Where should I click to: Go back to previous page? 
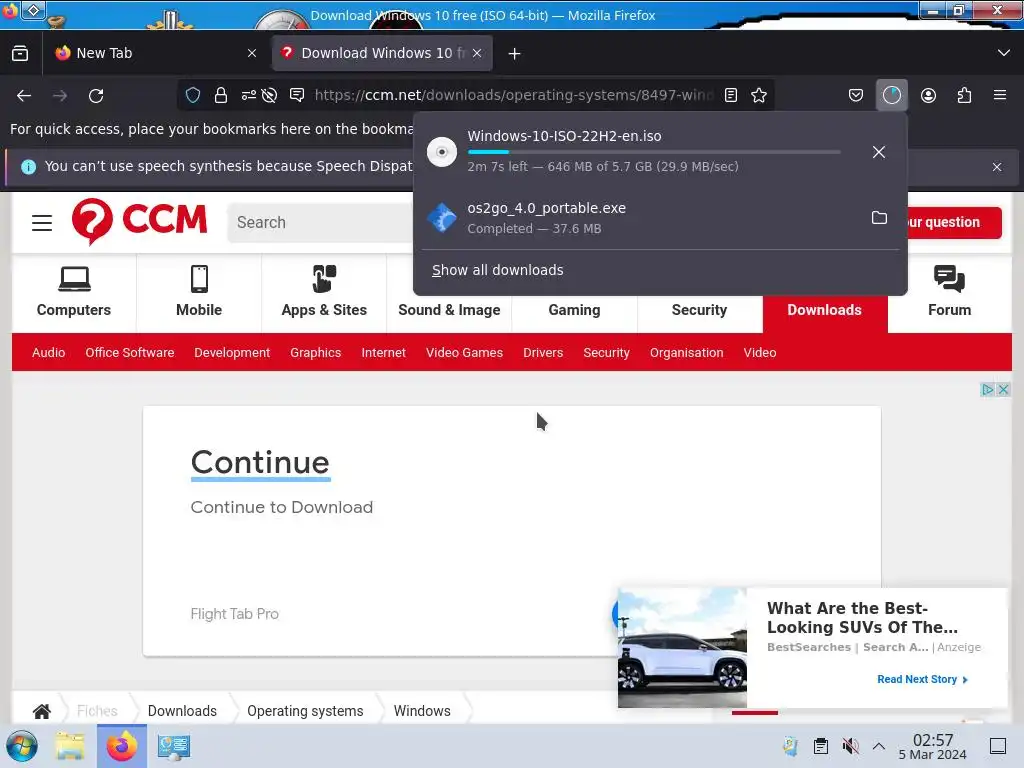24,95
